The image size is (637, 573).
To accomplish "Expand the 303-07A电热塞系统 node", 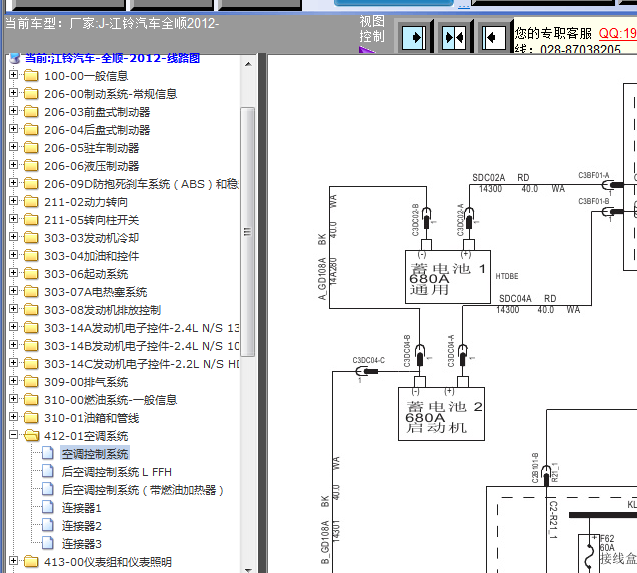I will tap(13, 291).
